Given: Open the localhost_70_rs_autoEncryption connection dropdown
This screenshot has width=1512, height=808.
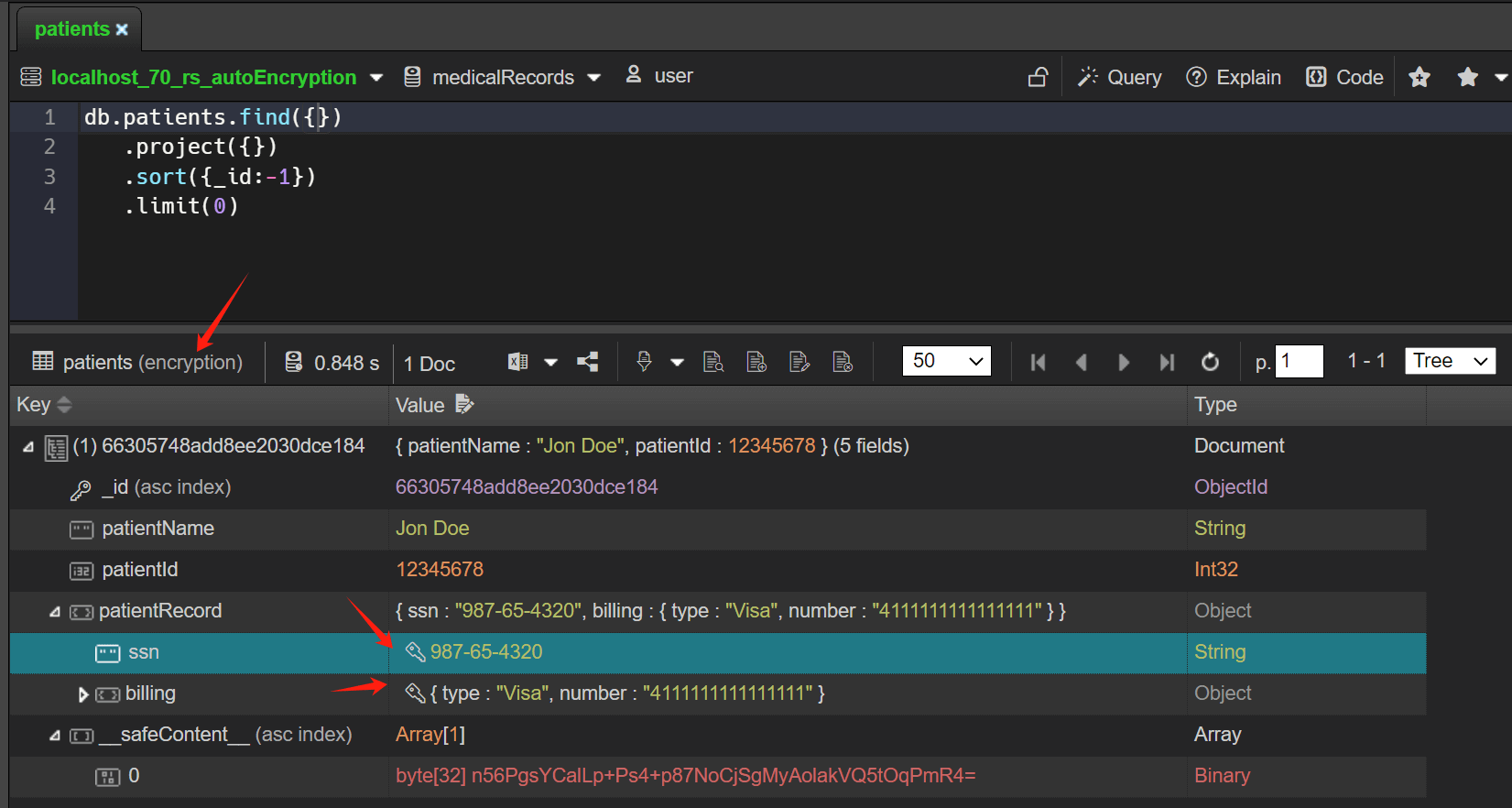Looking at the screenshot, I should [x=375, y=78].
